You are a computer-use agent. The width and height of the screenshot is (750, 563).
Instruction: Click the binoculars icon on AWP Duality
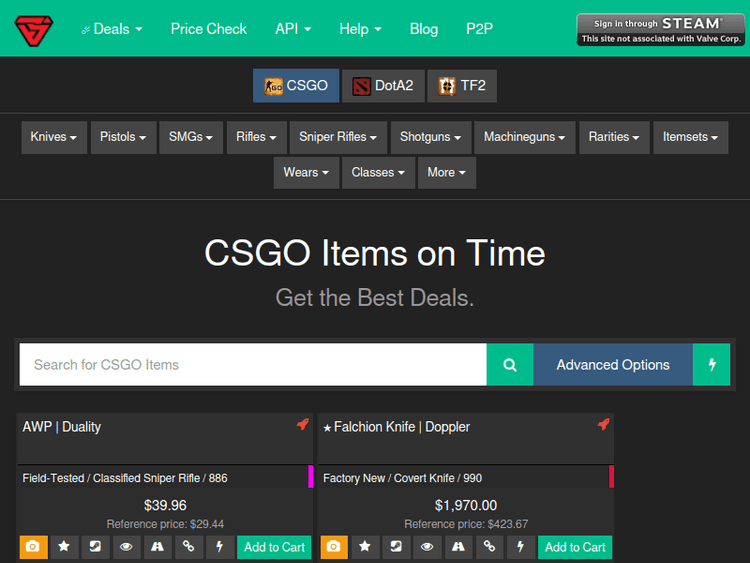(x=157, y=547)
